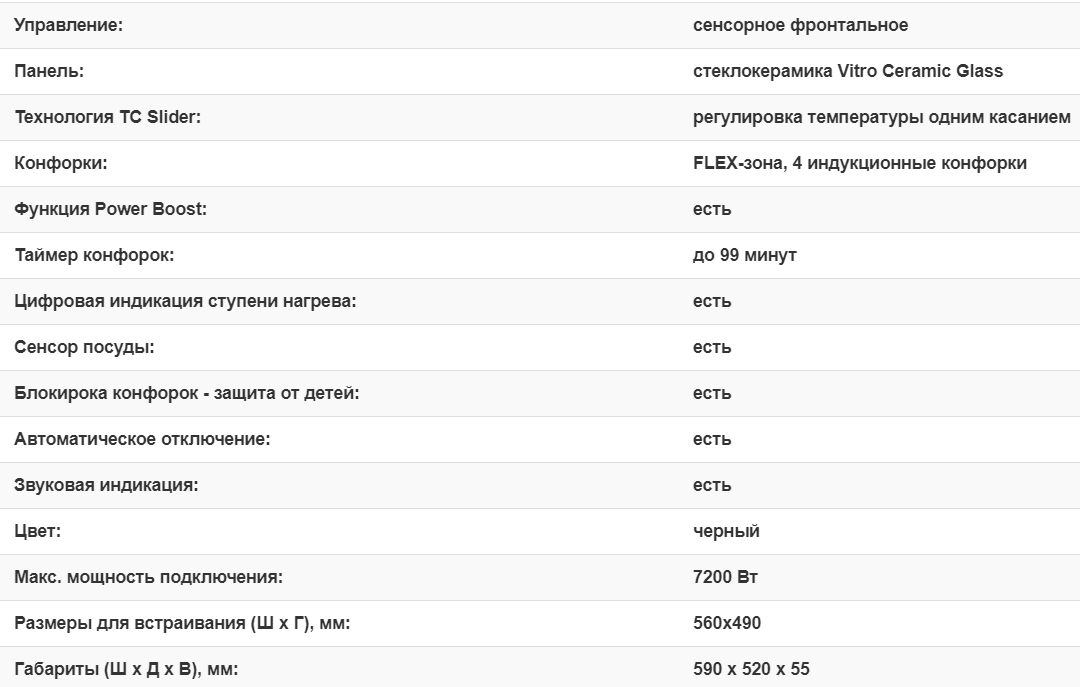
Task: Click the "Управление:" row label
Action: [x=69, y=25]
